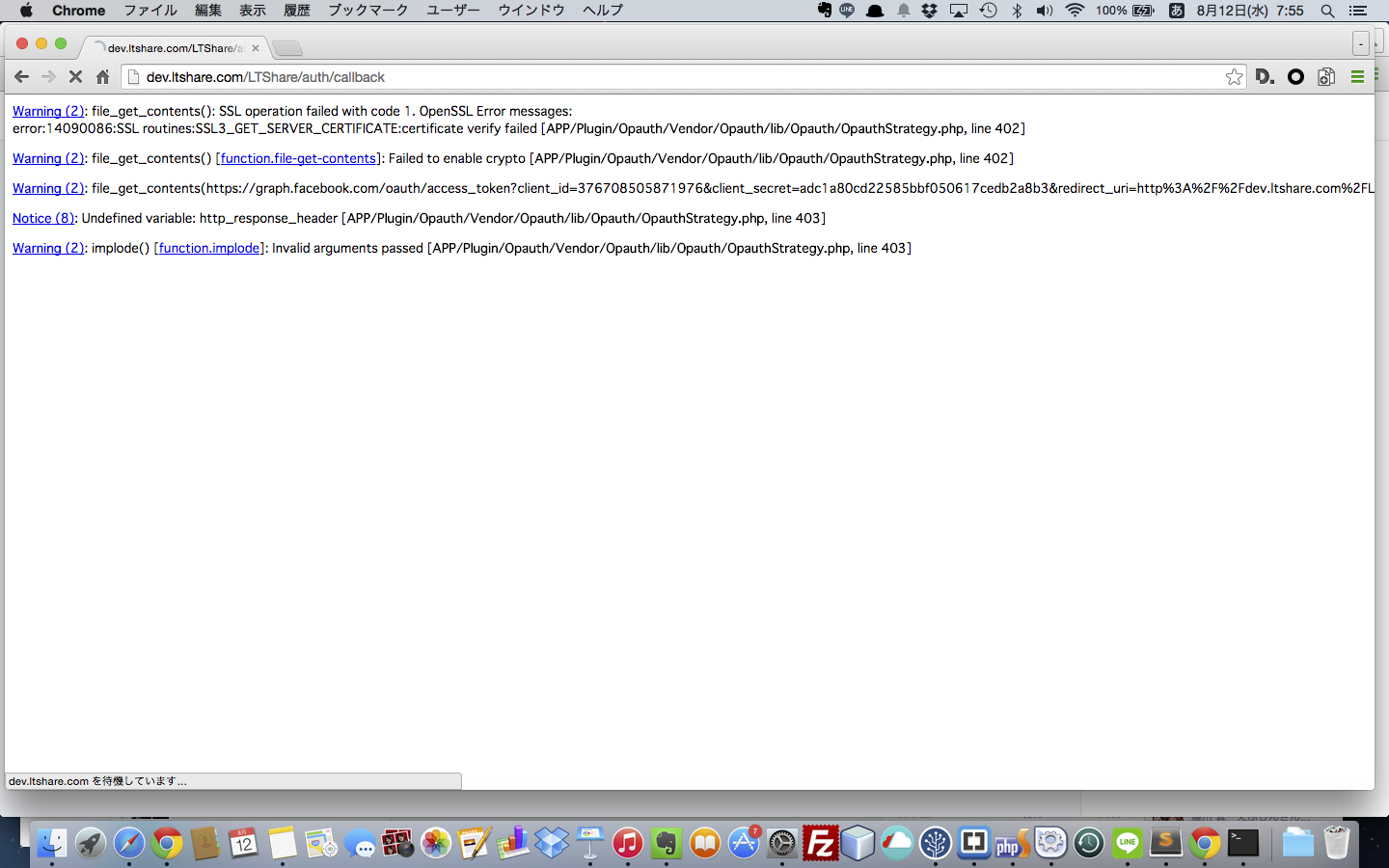The width and height of the screenshot is (1389, 868).
Task: Click the copy-pages extension icon
Action: coord(1326,77)
